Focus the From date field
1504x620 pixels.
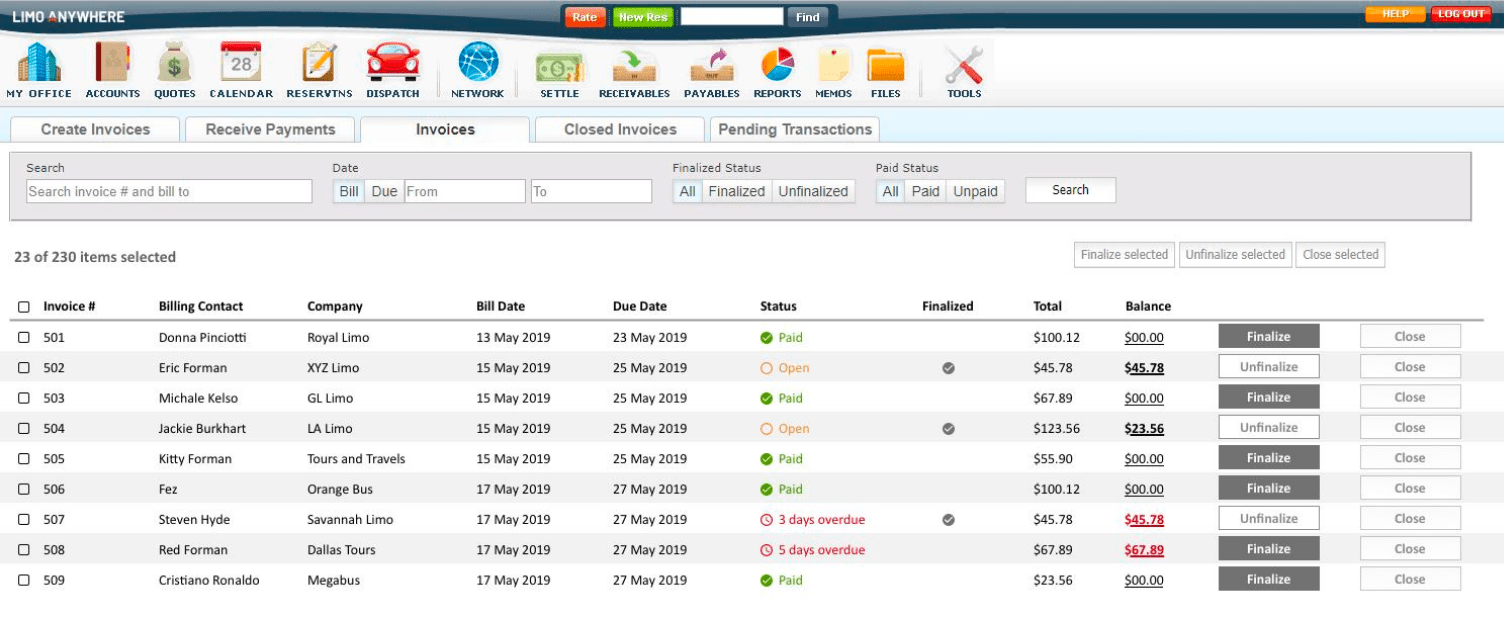pos(465,191)
